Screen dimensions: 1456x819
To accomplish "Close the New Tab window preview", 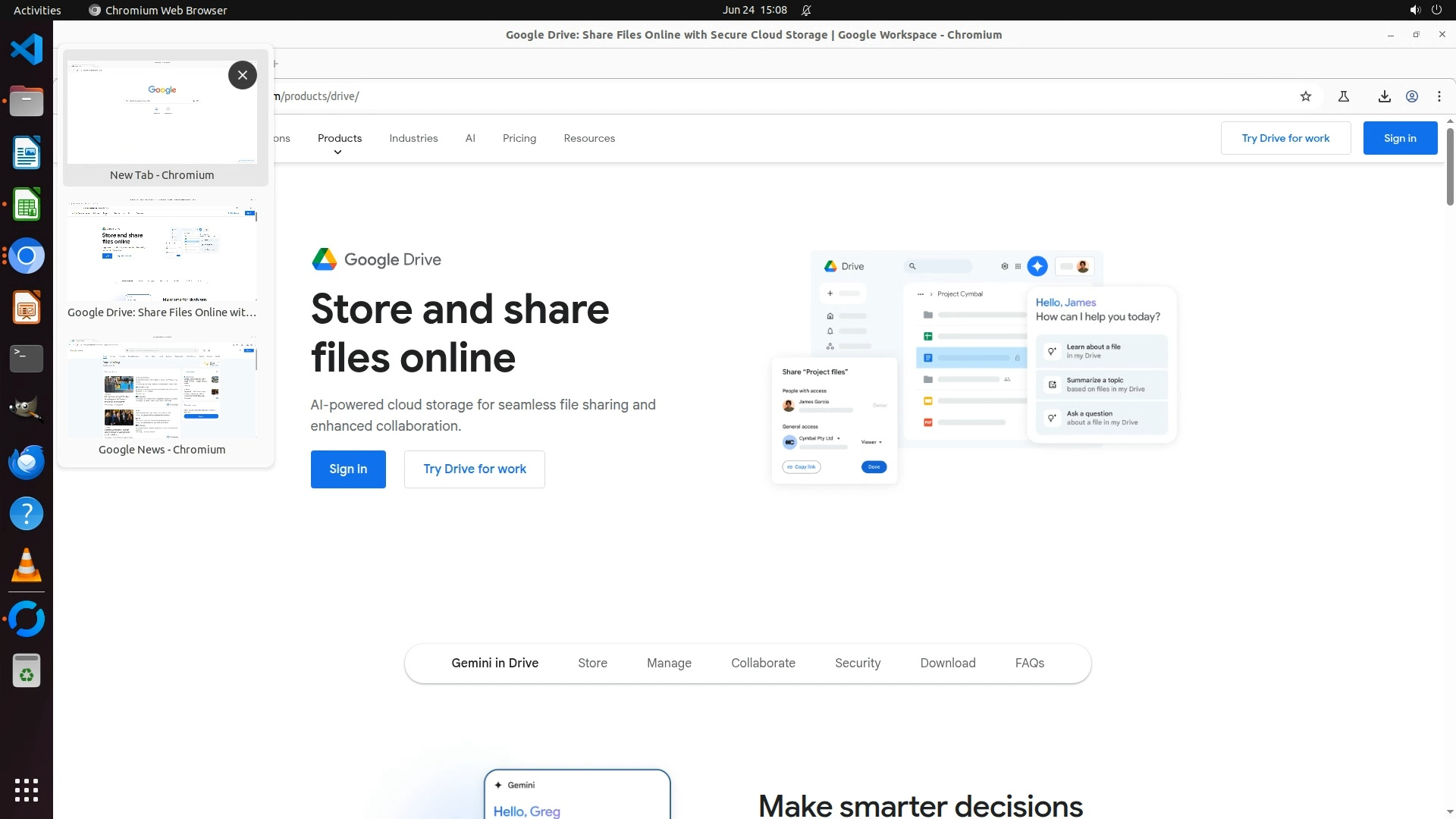I will (x=242, y=75).
